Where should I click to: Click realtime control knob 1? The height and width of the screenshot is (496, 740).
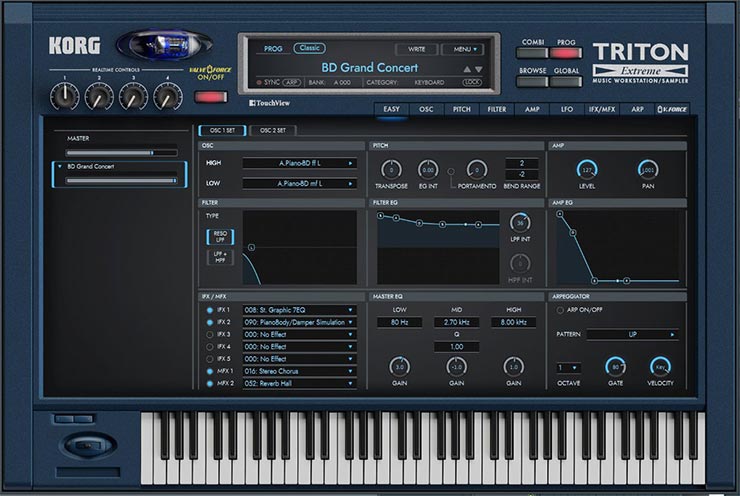[x=64, y=96]
